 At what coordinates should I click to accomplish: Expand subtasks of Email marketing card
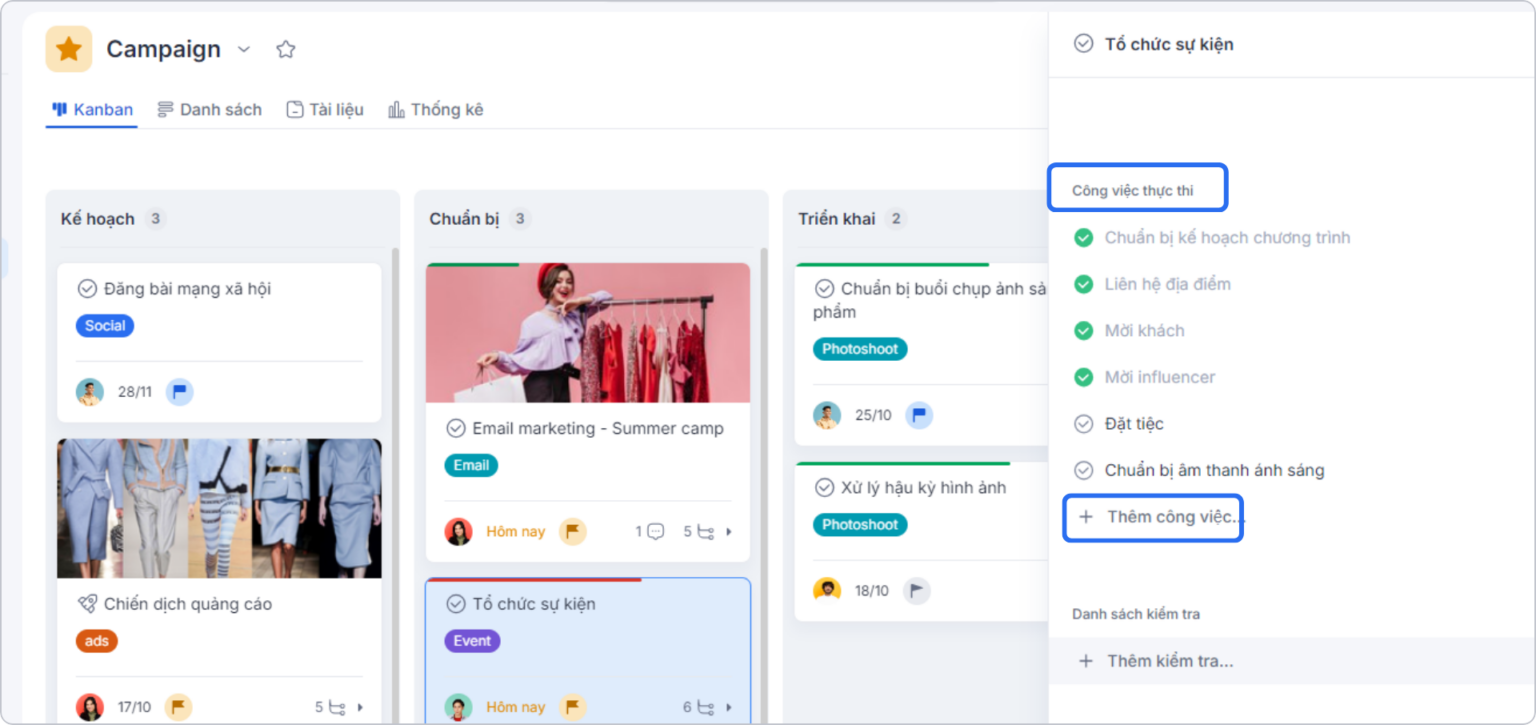[729, 531]
